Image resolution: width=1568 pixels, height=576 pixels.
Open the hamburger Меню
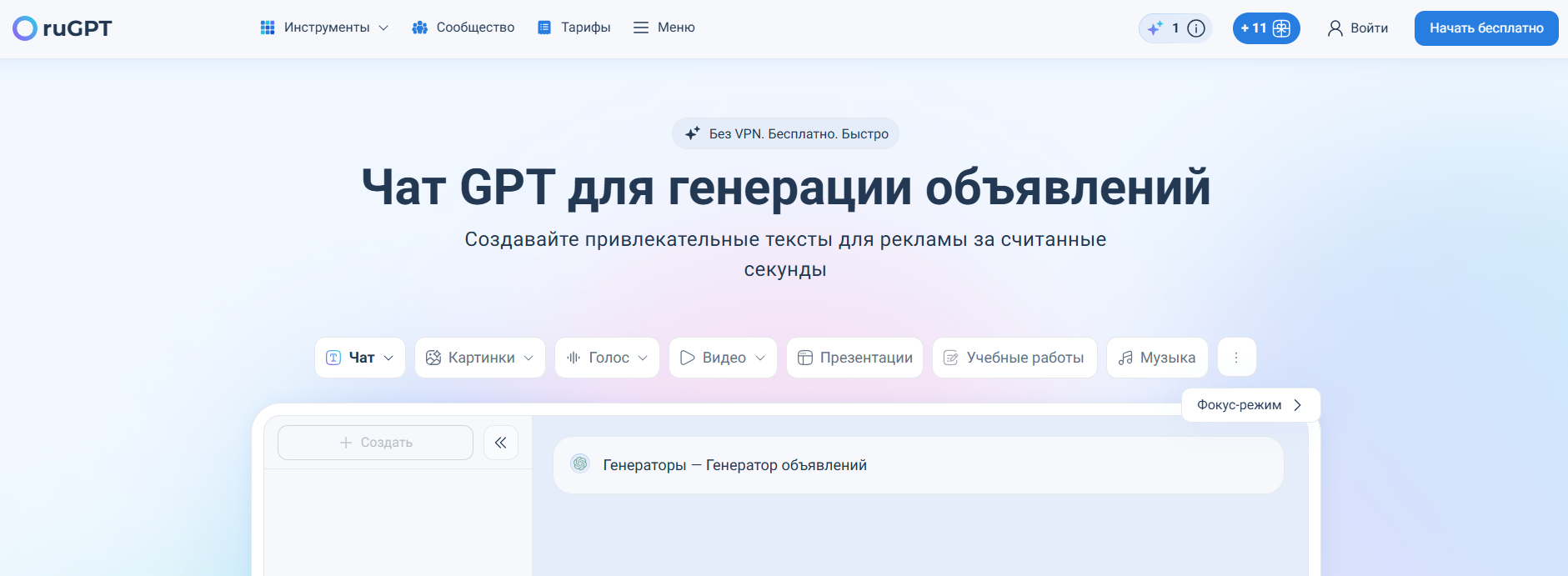[664, 28]
